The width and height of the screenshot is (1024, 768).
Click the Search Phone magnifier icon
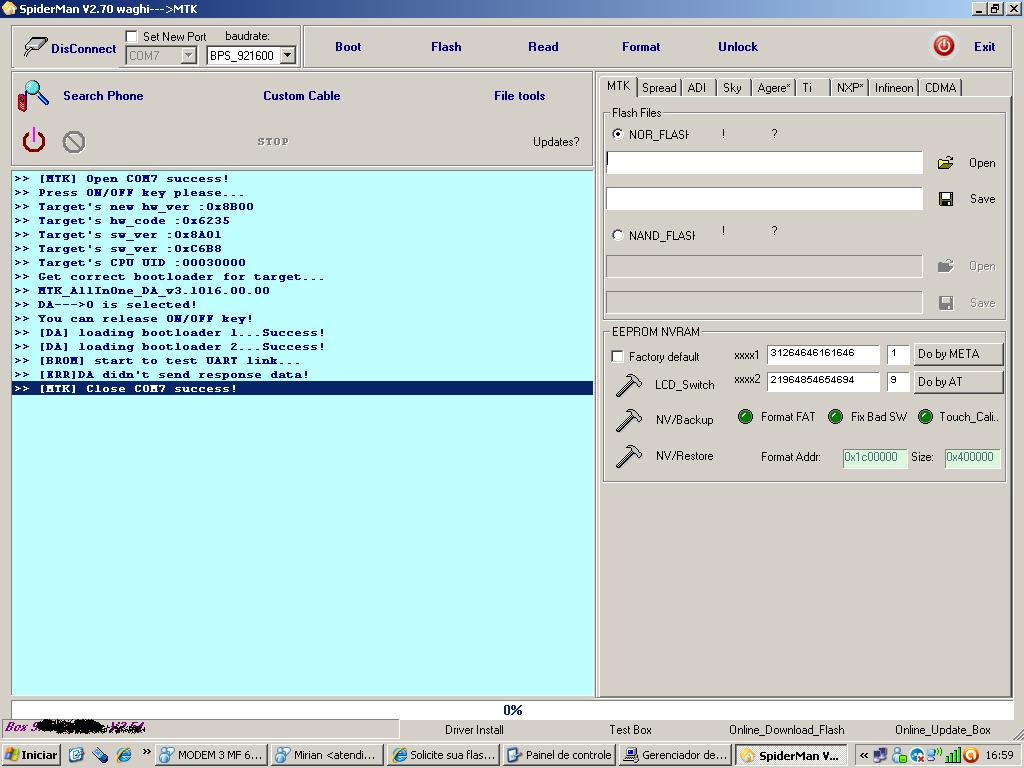(x=33, y=95)
